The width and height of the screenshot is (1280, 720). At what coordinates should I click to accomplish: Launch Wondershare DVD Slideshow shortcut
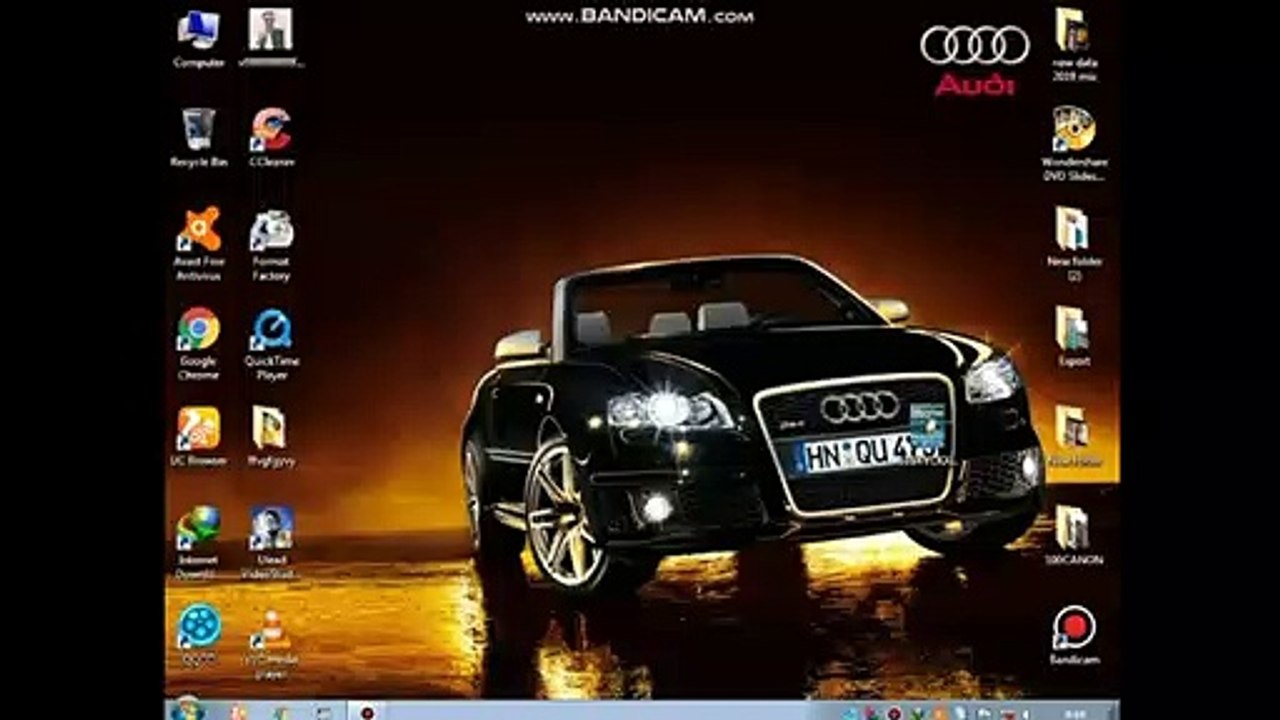[x=1074, y=144]
